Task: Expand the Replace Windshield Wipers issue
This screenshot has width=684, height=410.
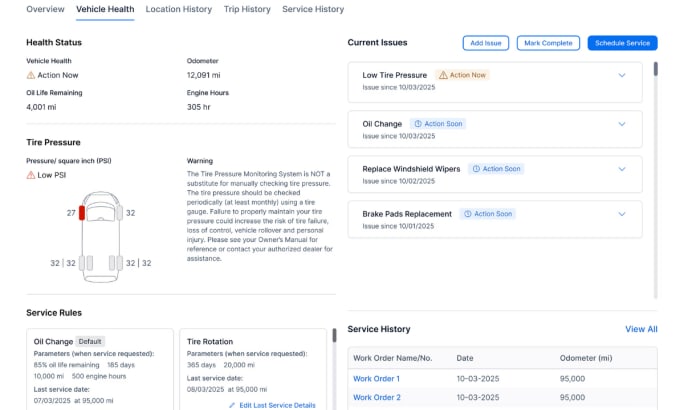Action: pos(622,169)
